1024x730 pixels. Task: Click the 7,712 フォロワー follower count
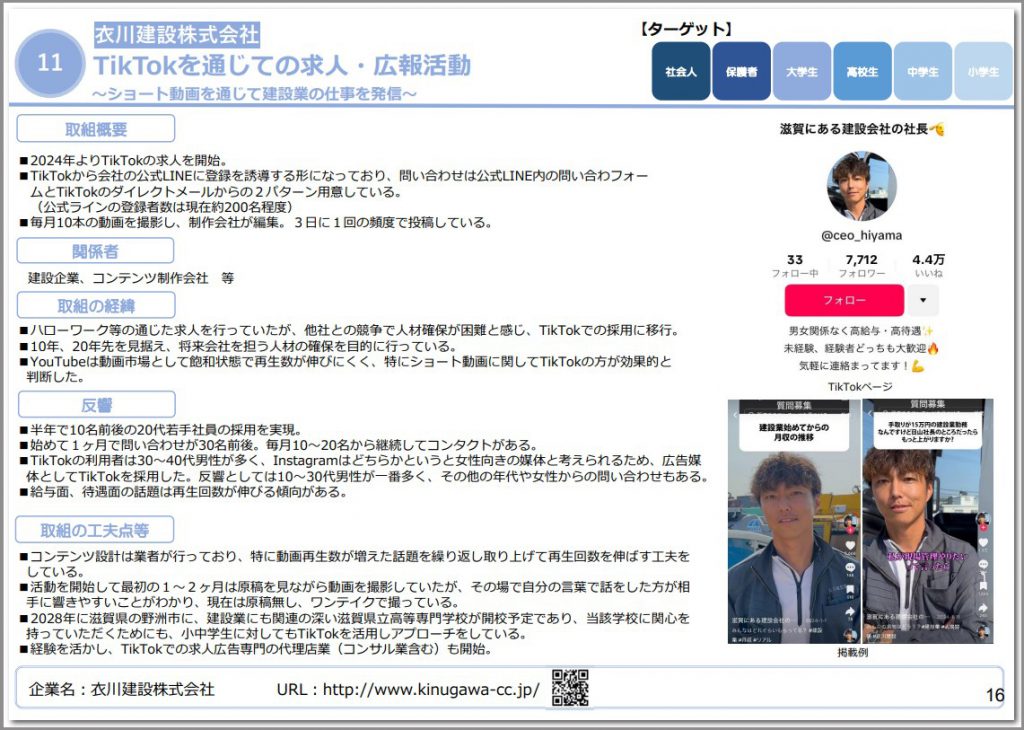point(861,266)
